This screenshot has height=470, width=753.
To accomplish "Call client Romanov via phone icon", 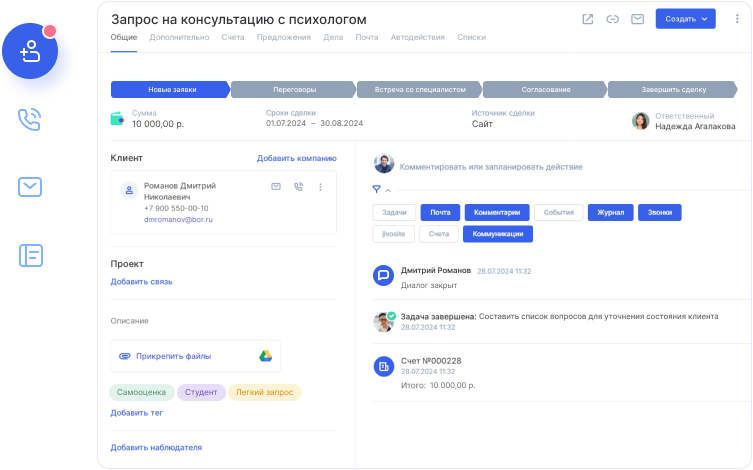I will point(298,187).
